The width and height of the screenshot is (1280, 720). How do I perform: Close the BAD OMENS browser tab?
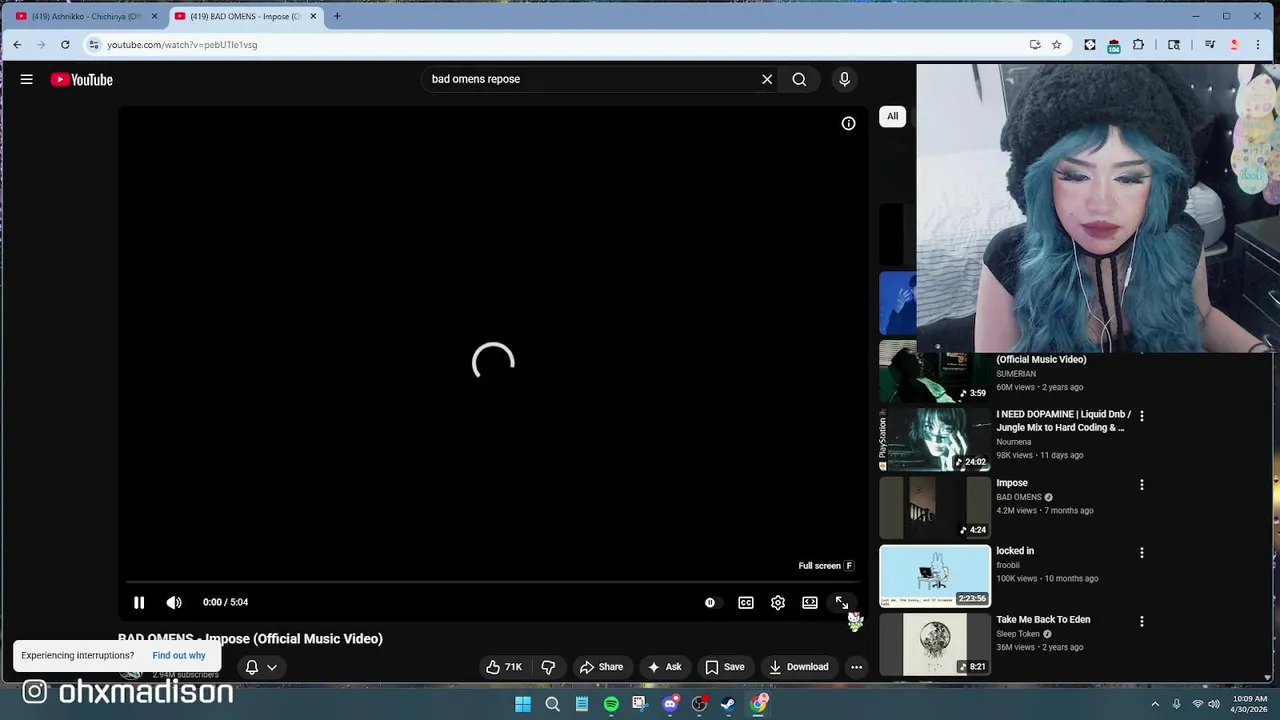tap(313, 16)
